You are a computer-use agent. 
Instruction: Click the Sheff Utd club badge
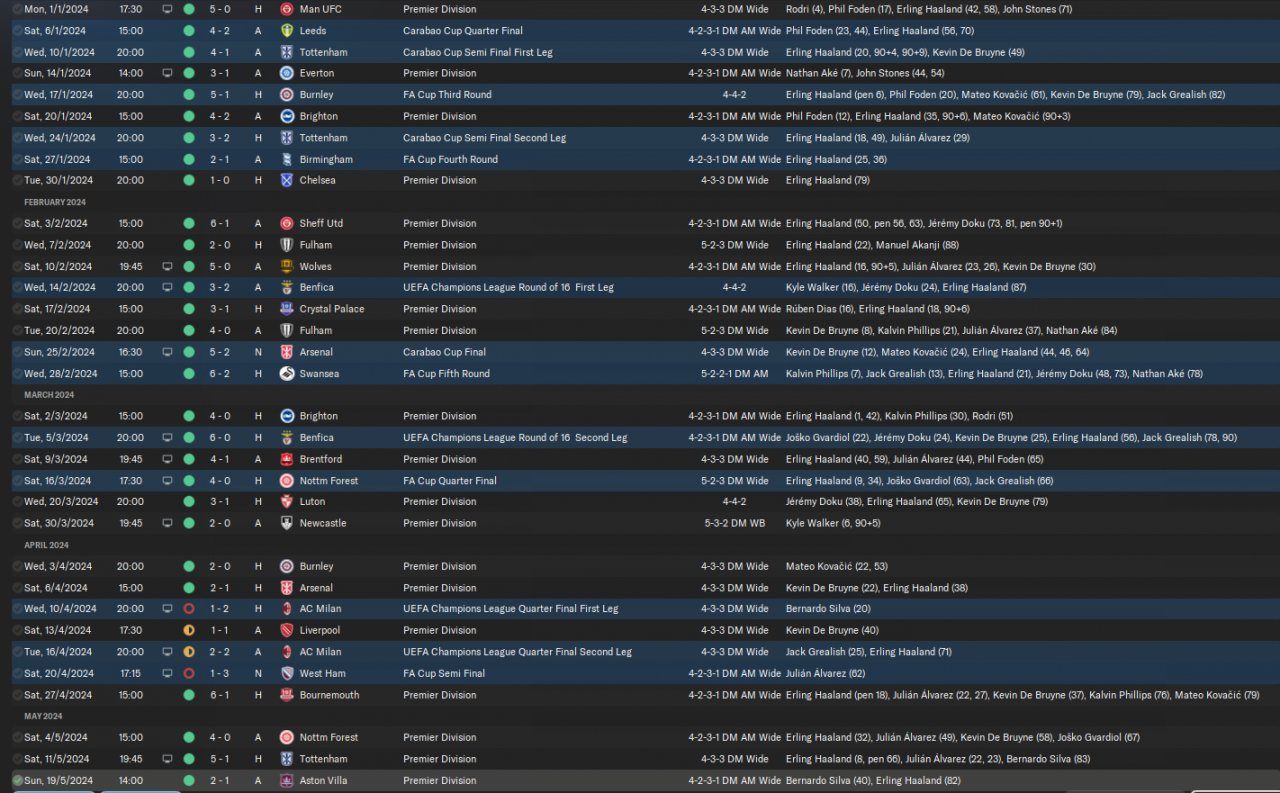(287, 223)
